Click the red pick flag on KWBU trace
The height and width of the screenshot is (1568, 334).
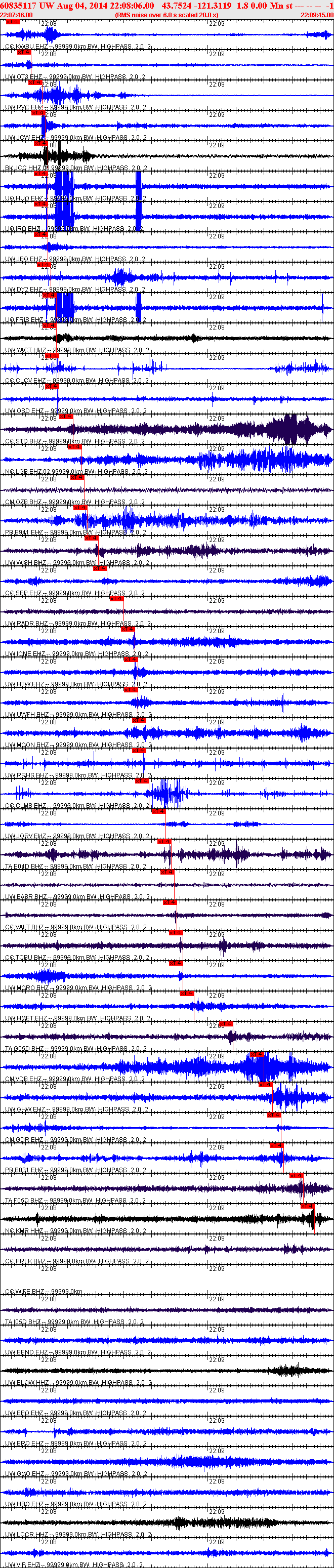13,22
